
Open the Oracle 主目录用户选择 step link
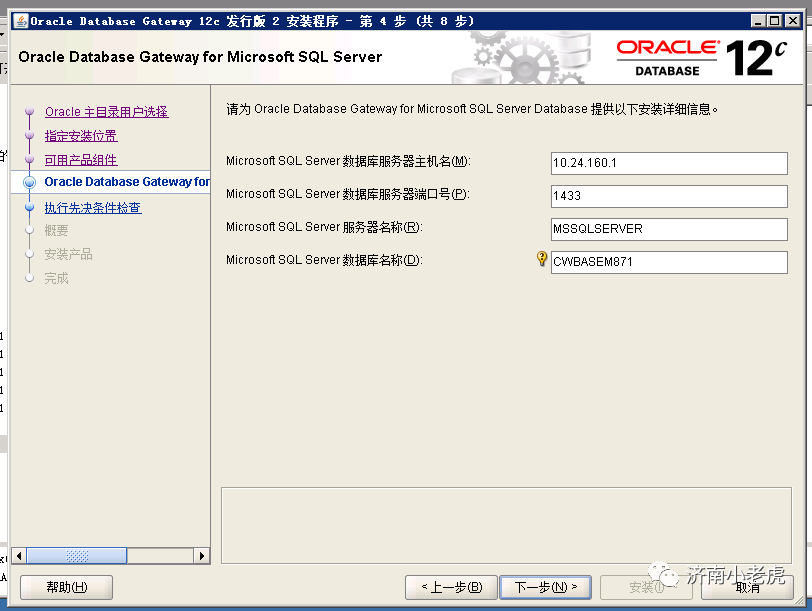[x=107, y=112]
